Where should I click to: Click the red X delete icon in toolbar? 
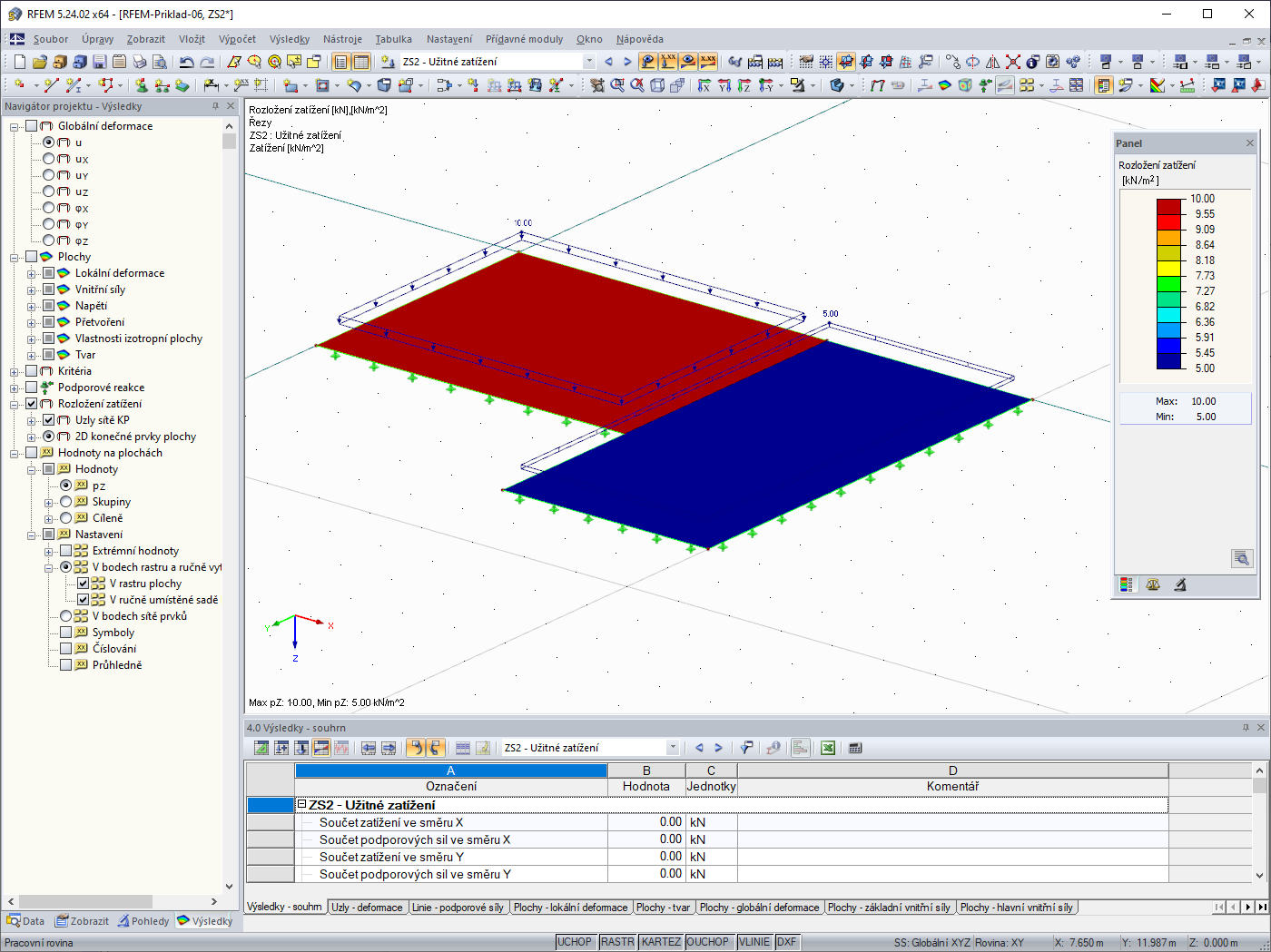1013,62
